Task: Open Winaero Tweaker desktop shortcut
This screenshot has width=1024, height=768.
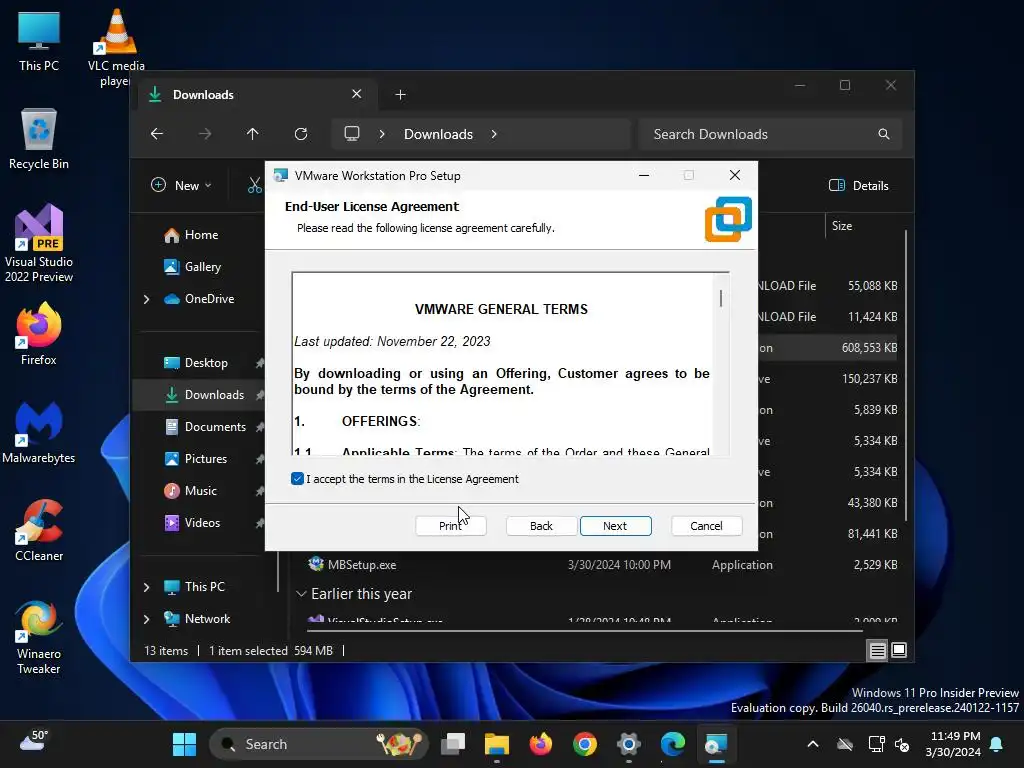Action: (x=39, y=637)
